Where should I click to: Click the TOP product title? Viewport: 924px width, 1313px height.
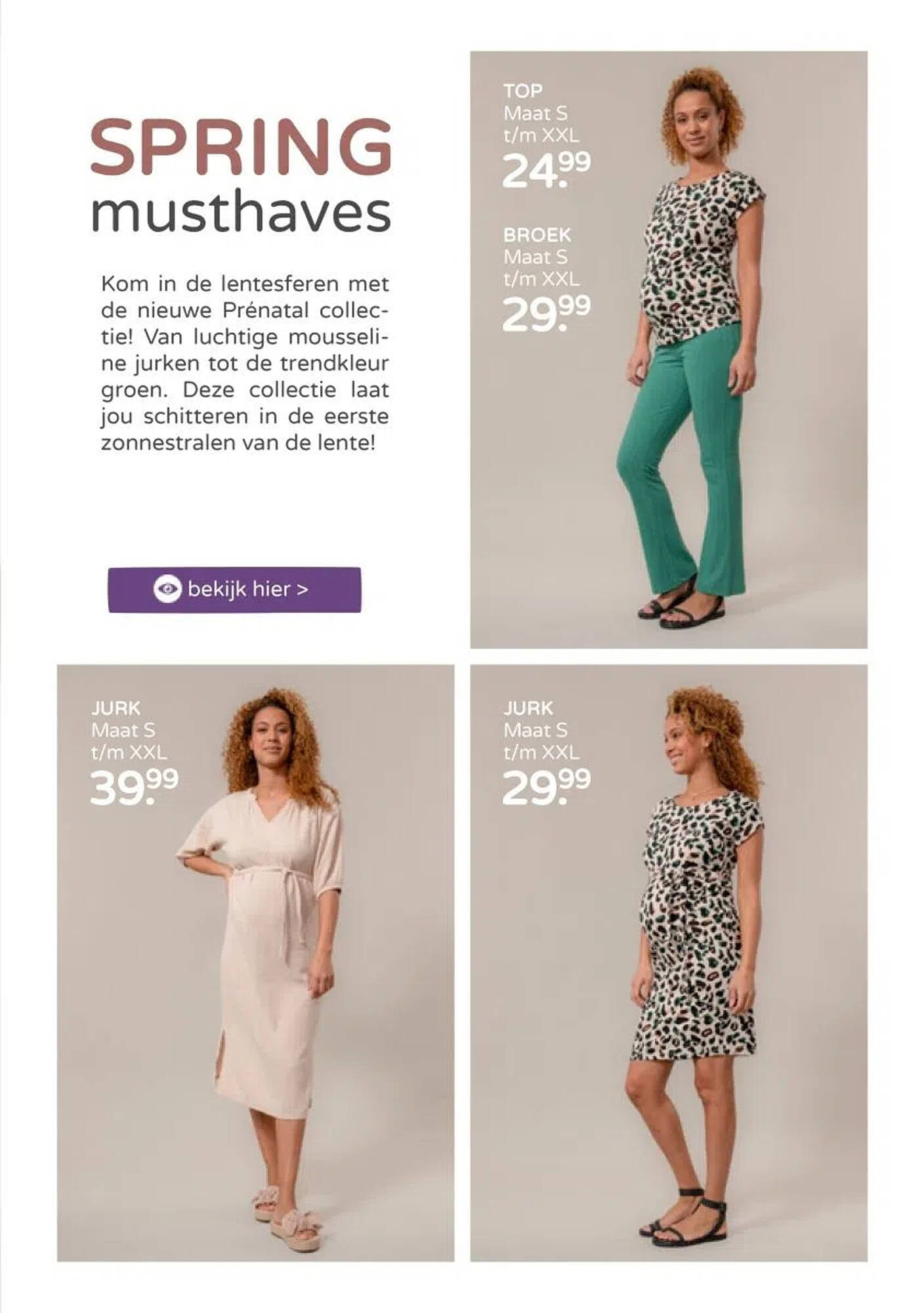click(523, 91)
